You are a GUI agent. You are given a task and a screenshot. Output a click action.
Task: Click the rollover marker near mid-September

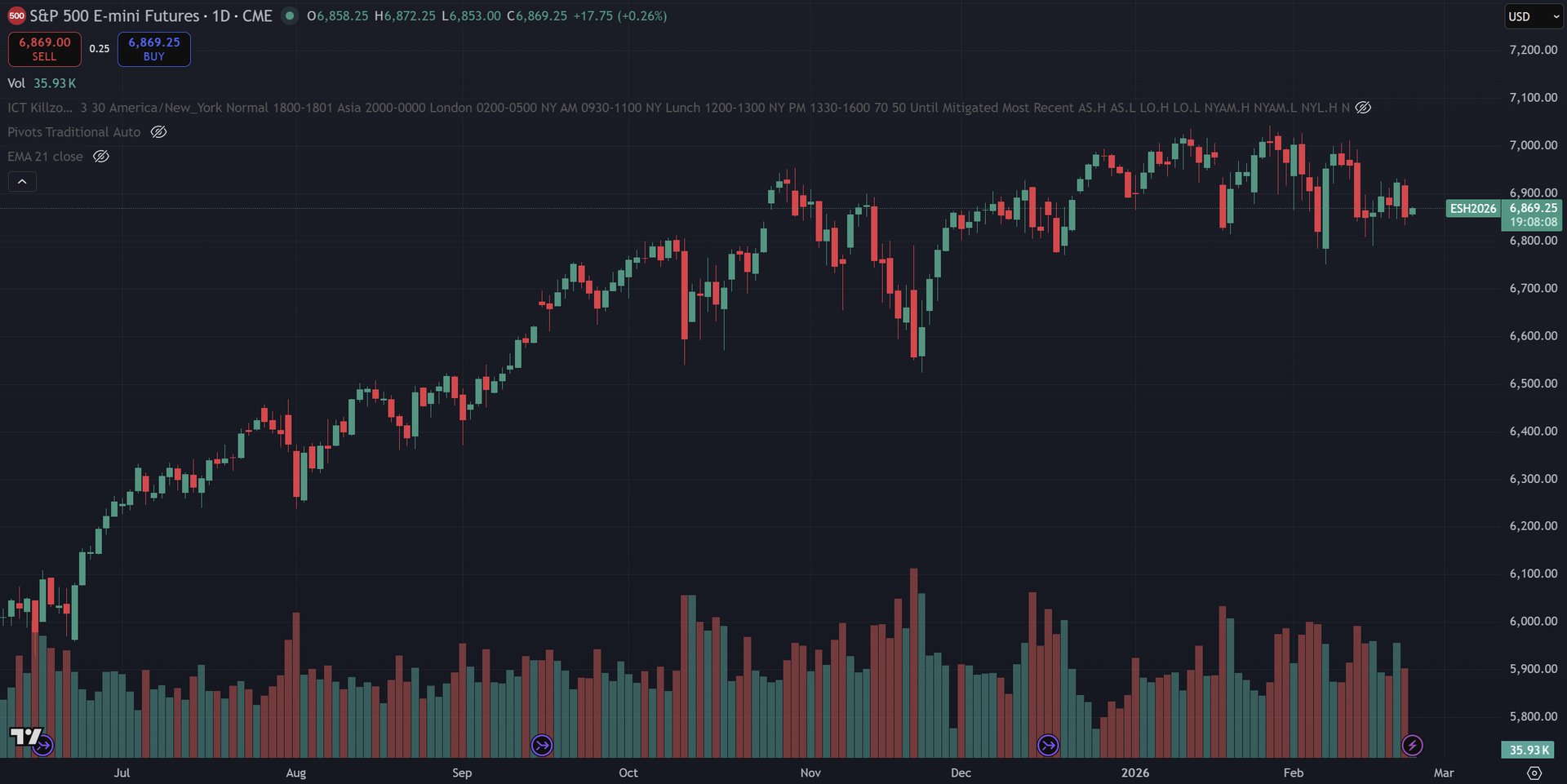click(x=542, y=745)
